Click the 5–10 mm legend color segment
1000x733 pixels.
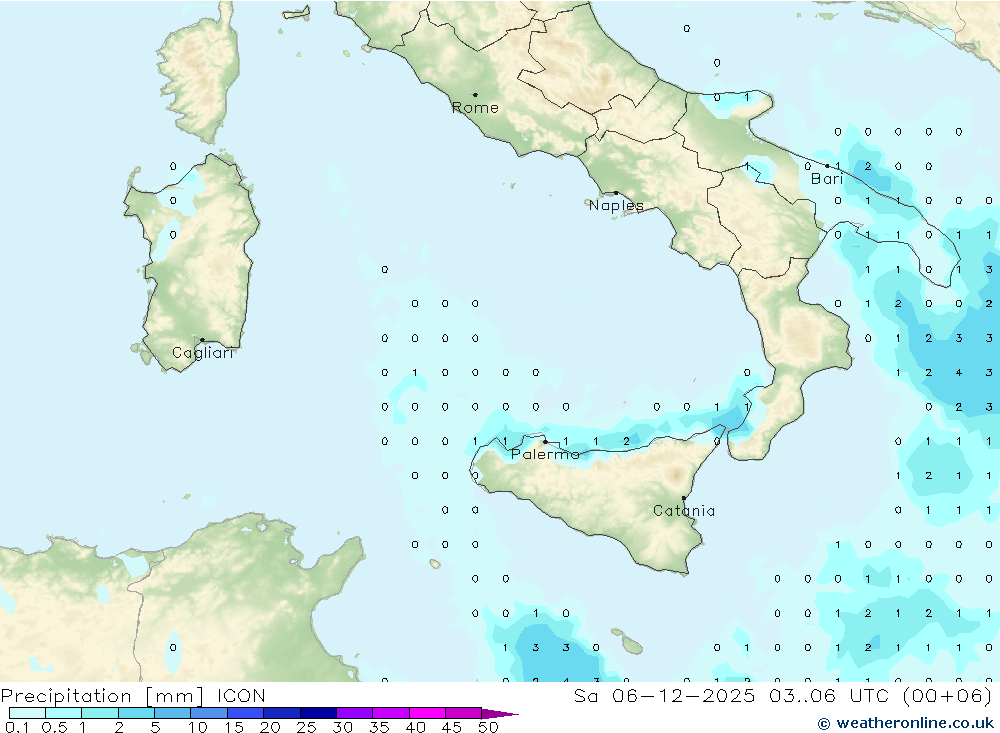click(x=172, y=713)
